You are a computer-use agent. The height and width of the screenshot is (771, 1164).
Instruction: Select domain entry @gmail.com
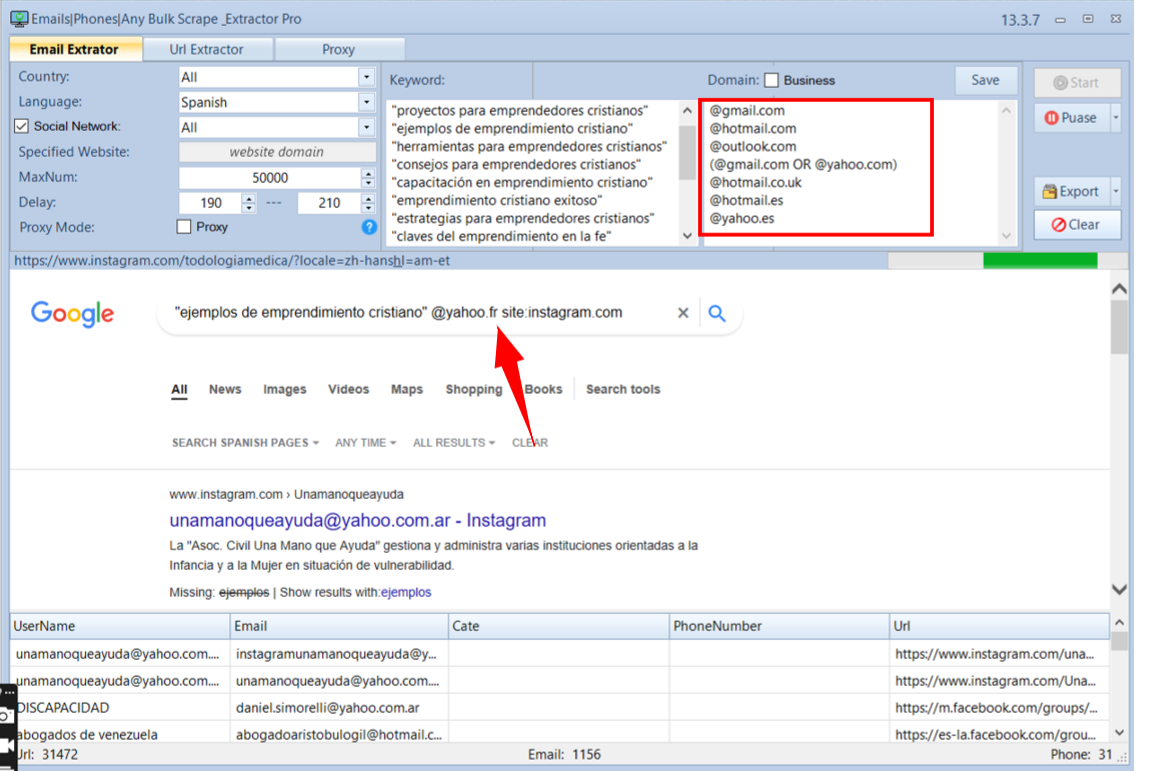click(747, 111)
